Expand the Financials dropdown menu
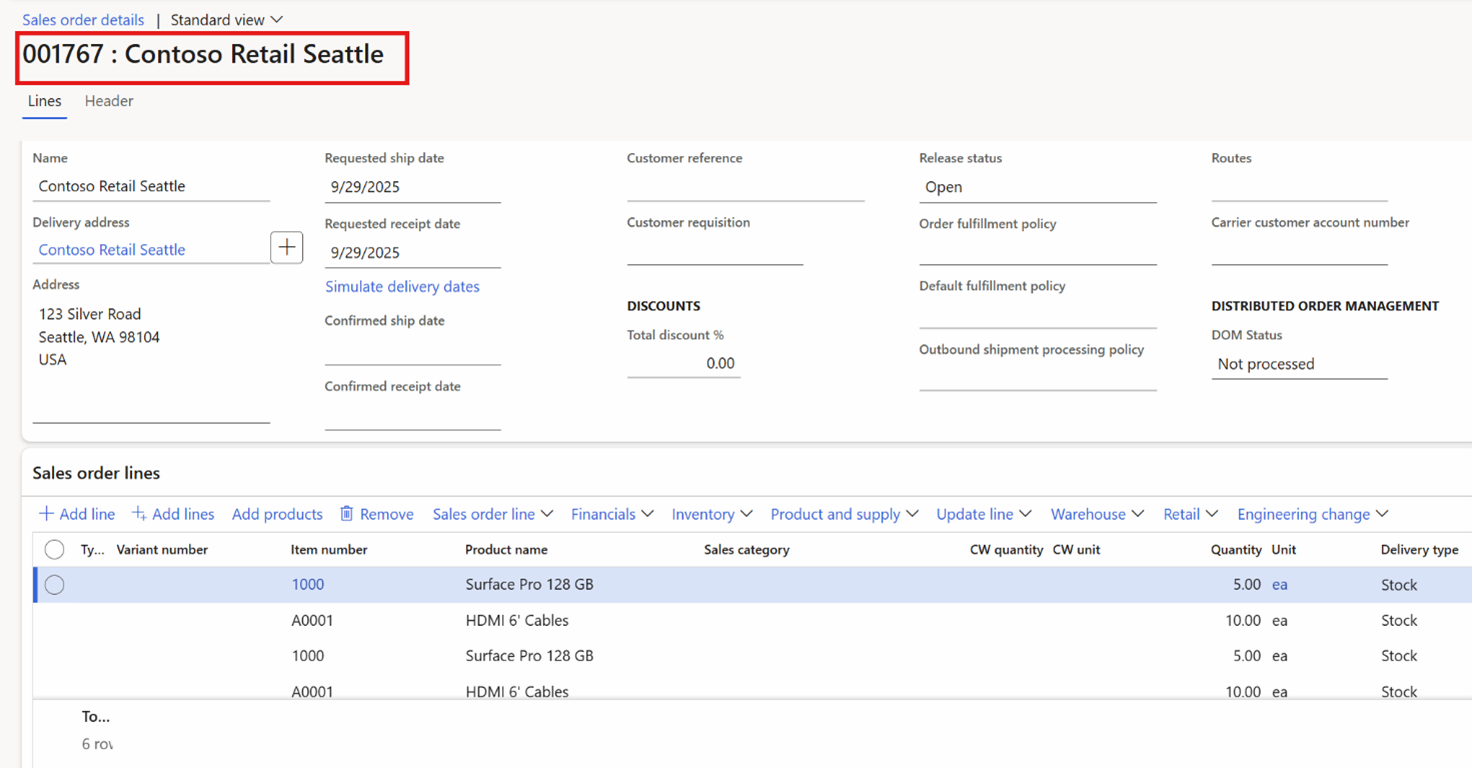The image size is (1472, 768). coord(611,514)
